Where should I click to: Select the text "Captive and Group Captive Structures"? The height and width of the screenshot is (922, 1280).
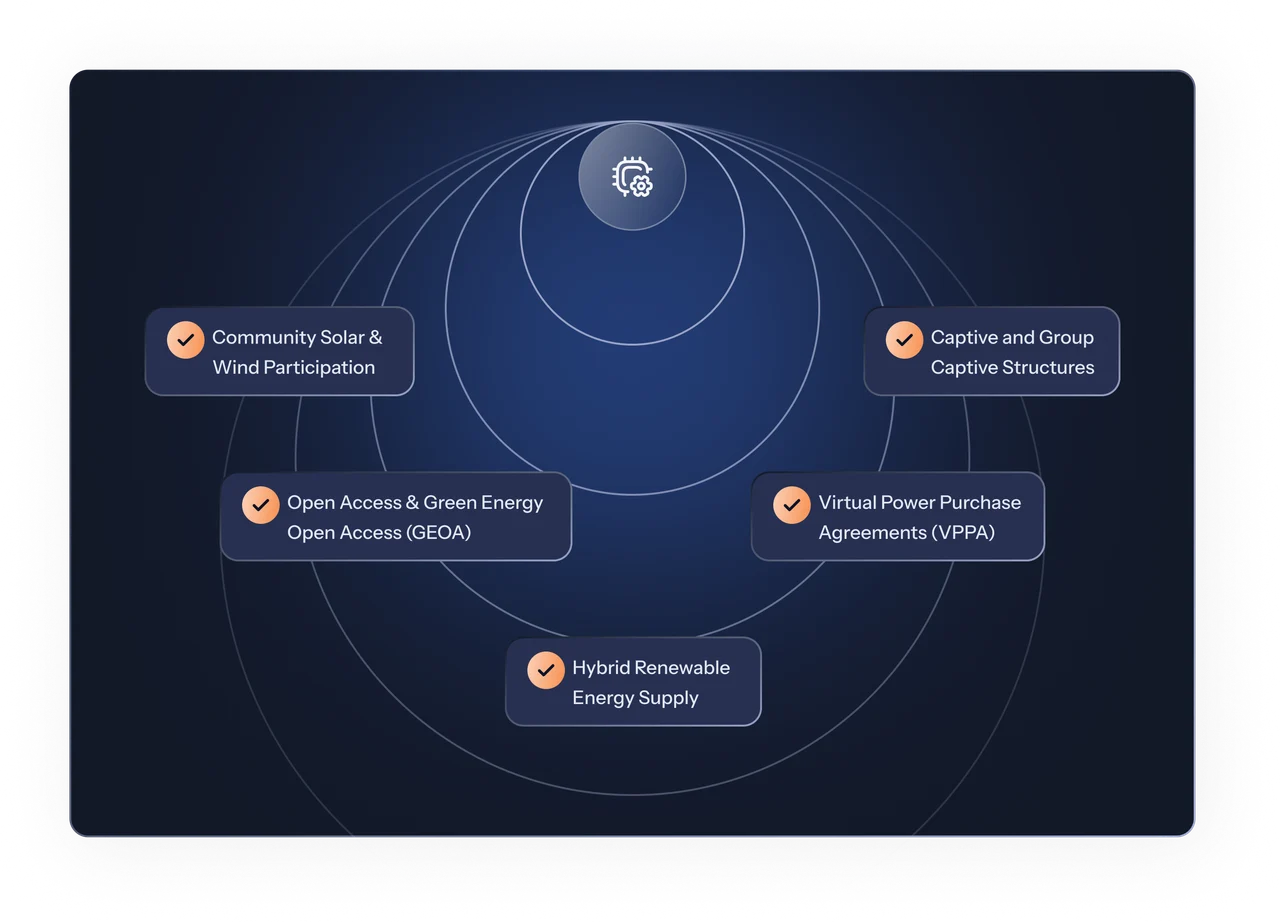tap(1012, 352)
